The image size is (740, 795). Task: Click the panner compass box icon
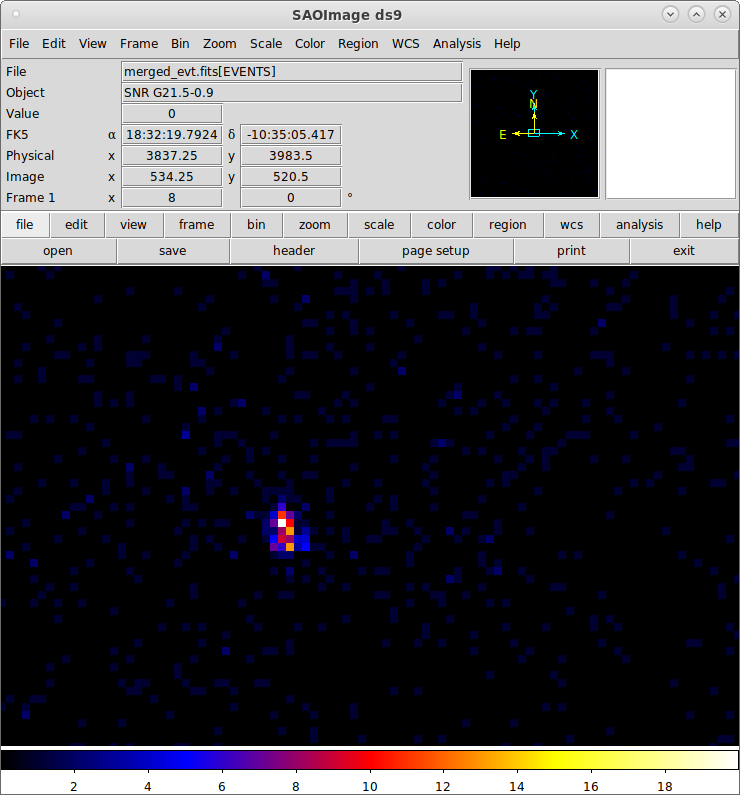pos(534,133)
